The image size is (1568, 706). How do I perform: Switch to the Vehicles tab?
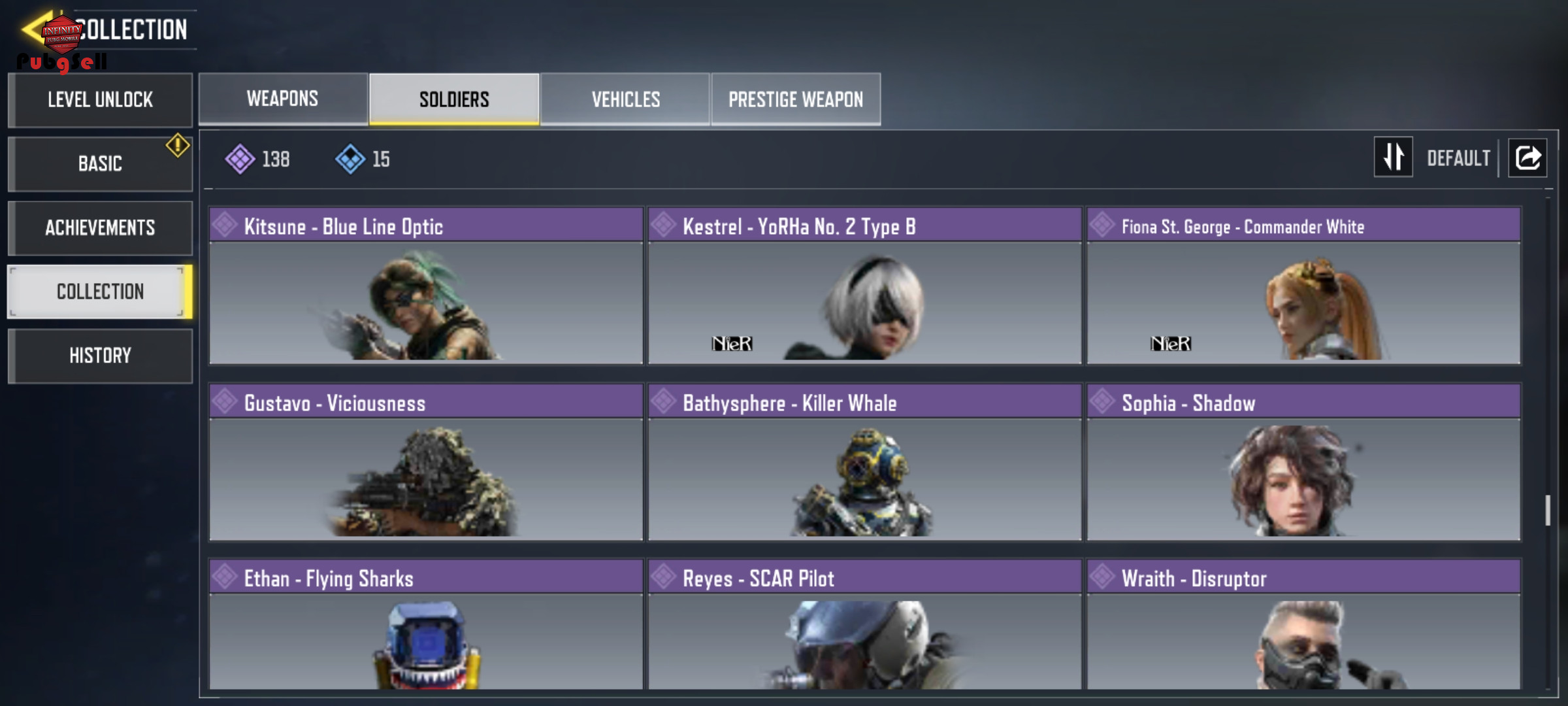tap(625, 99)
